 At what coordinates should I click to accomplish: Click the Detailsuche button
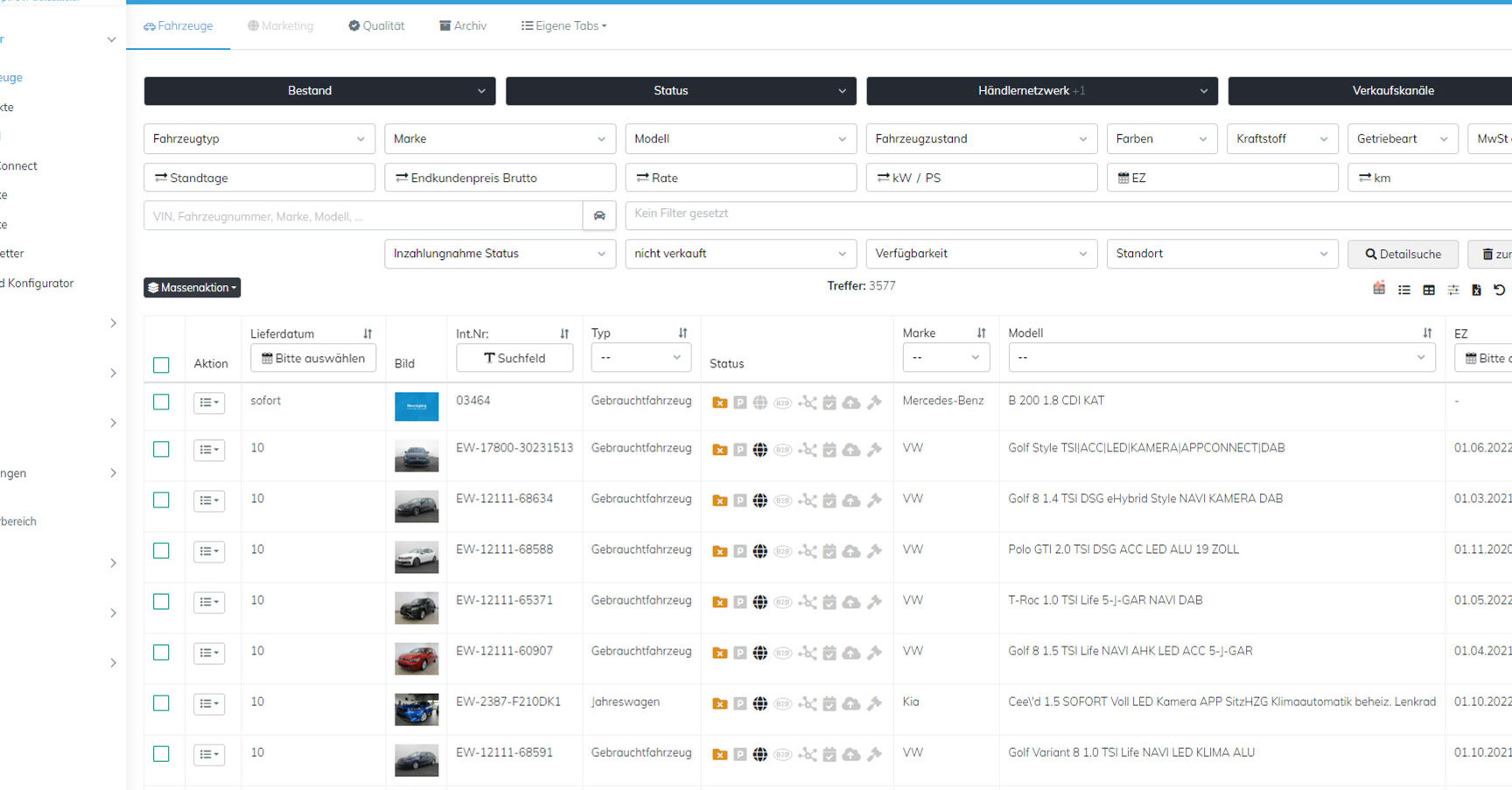click(1403, 254)
